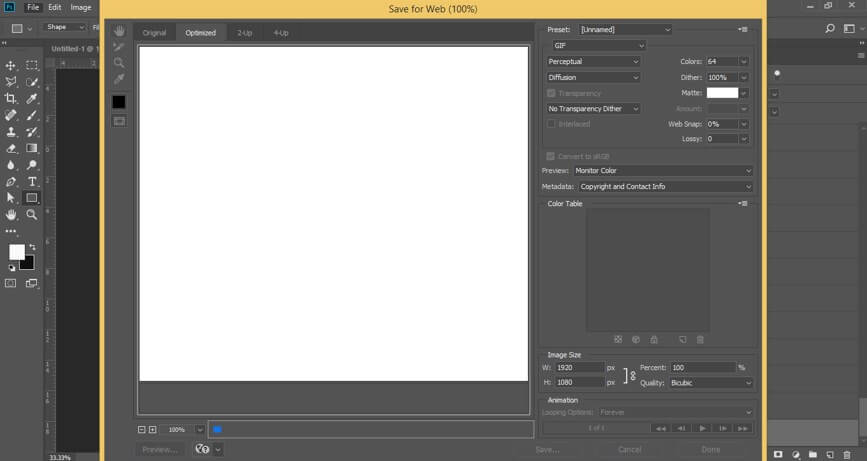
Task: Select the Clone Stamp tool
Action: [x=11, y=132]
